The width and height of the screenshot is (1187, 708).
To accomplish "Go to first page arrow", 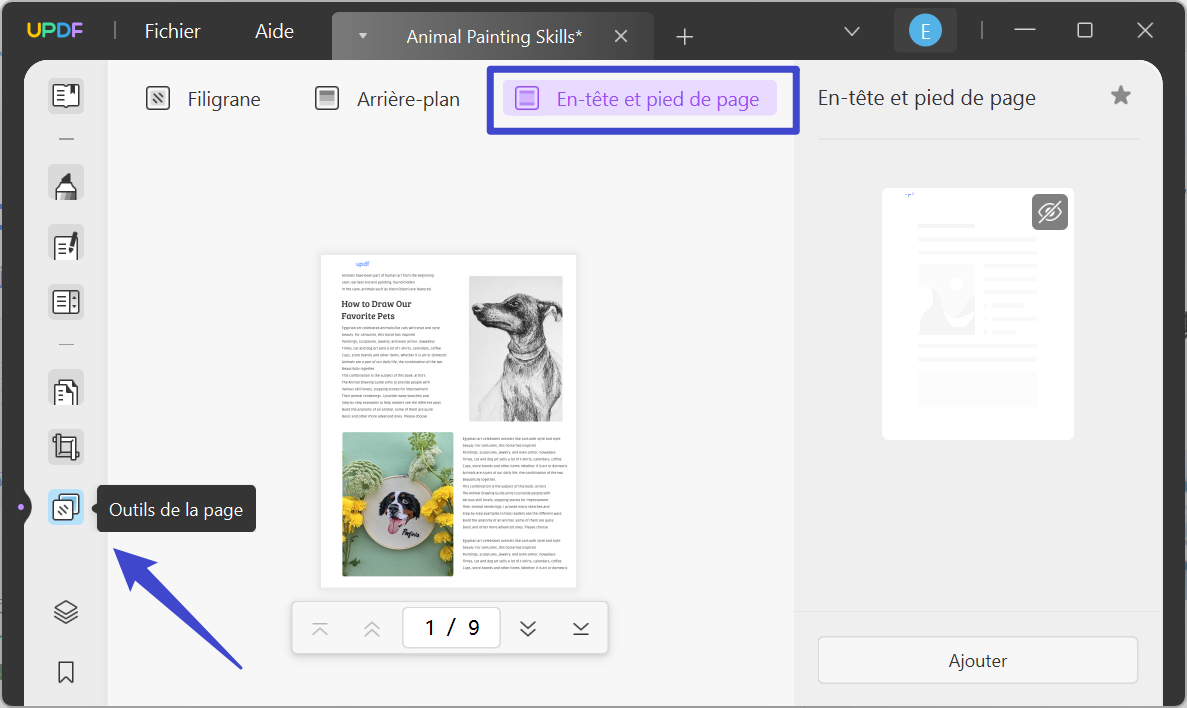I will click(x=320, y=628).
